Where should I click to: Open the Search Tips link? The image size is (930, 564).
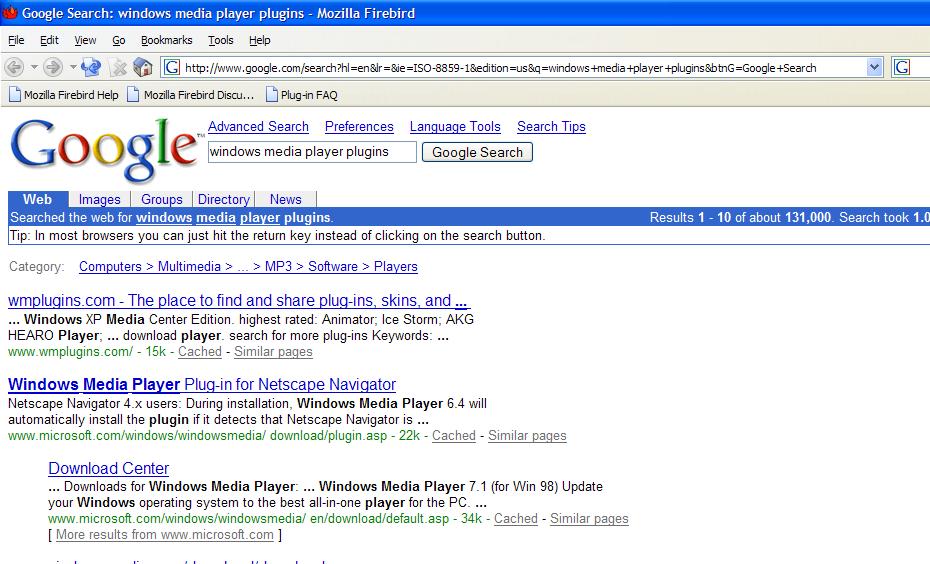[551, 126]
